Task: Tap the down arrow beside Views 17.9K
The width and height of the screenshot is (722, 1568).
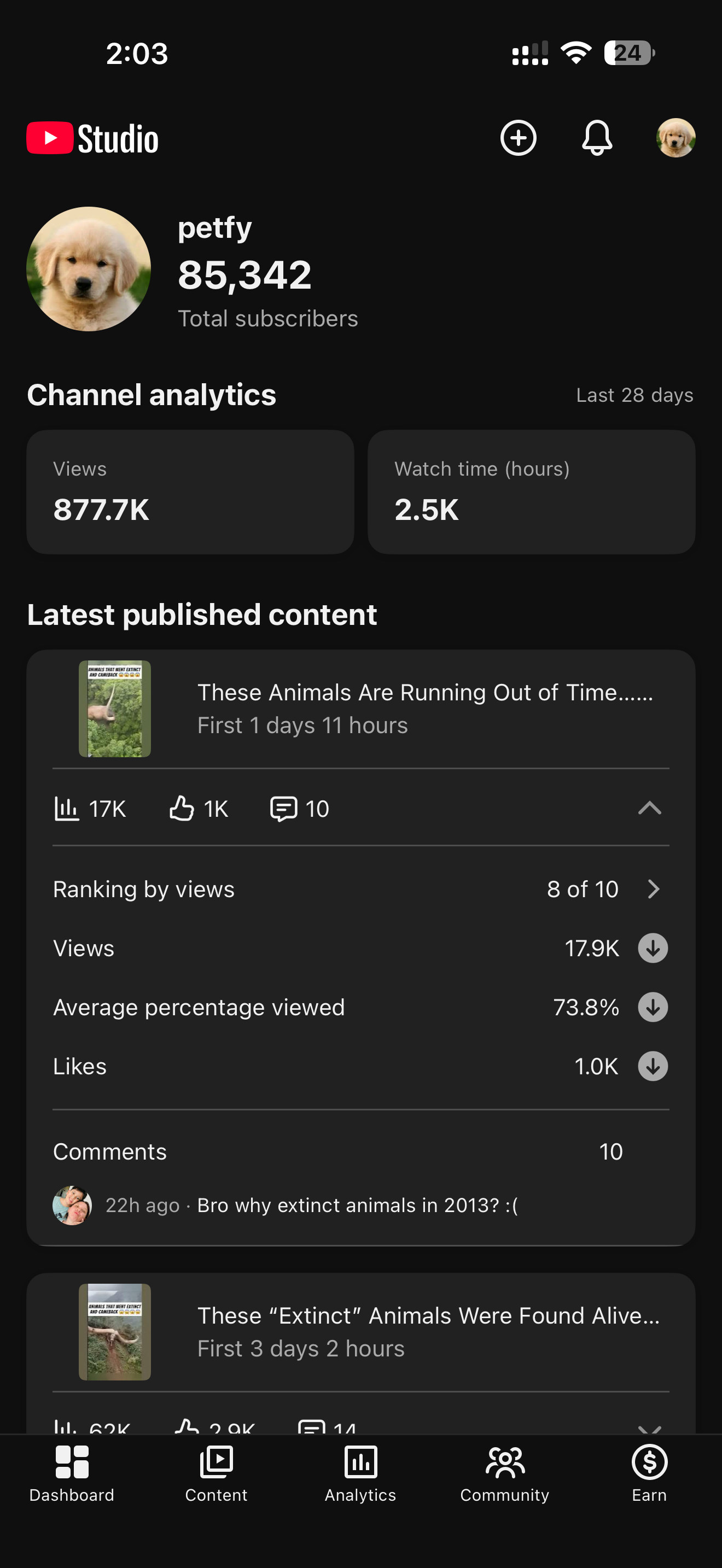Action: coord(653,949)
